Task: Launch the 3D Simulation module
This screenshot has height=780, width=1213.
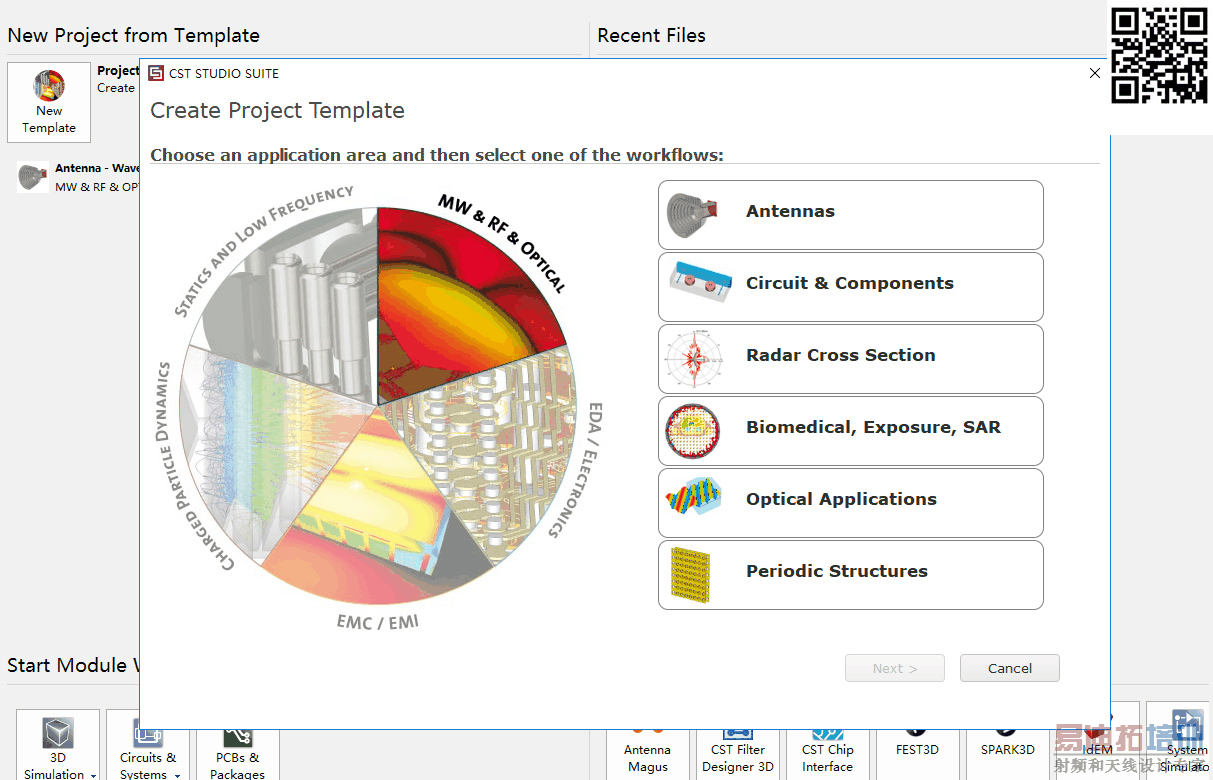Action: point(58,746)
